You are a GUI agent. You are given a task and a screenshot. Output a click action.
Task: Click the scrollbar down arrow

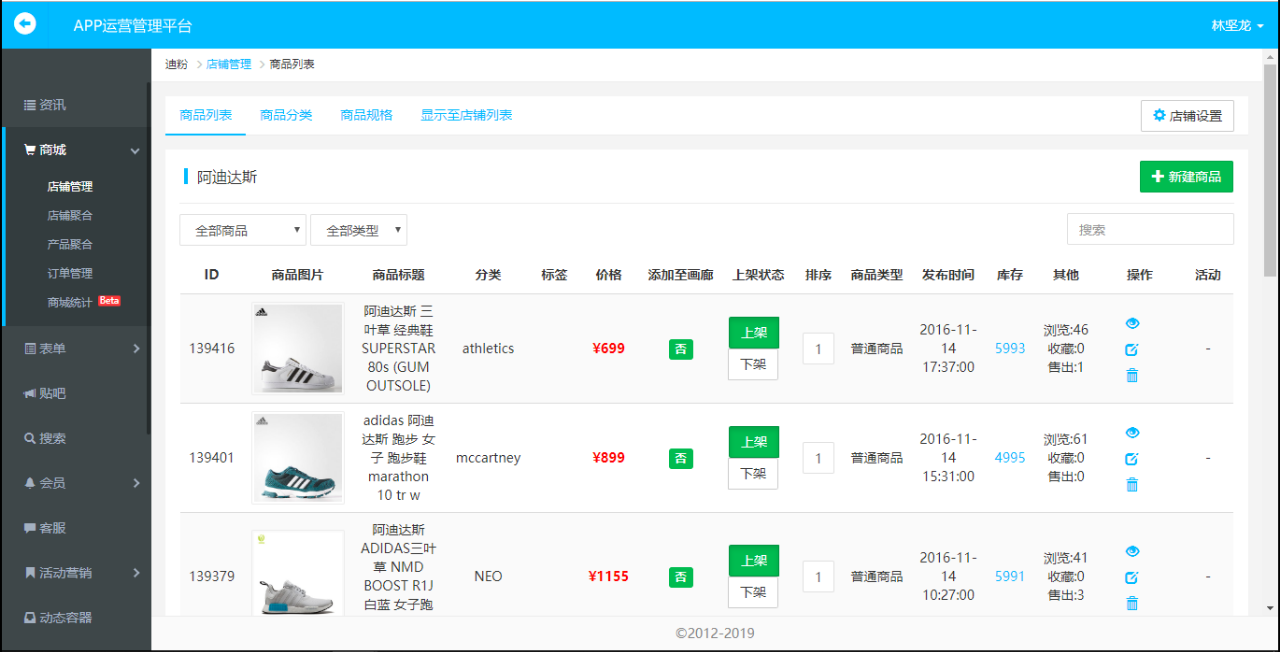pyautogui.click(x=1270, y=608)
